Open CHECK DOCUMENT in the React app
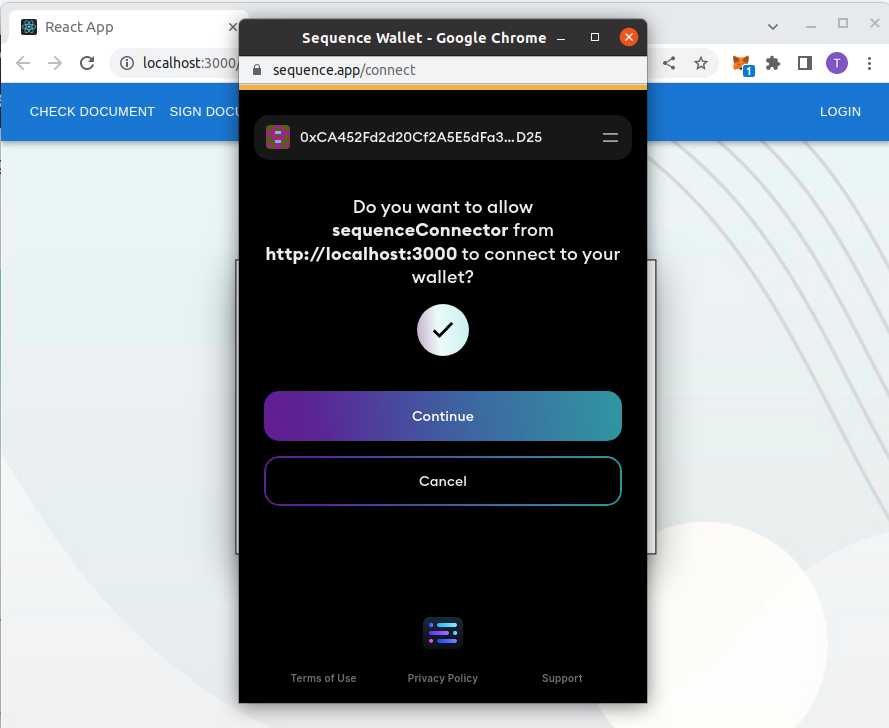 pyautogui.click(x=92, y=112)
